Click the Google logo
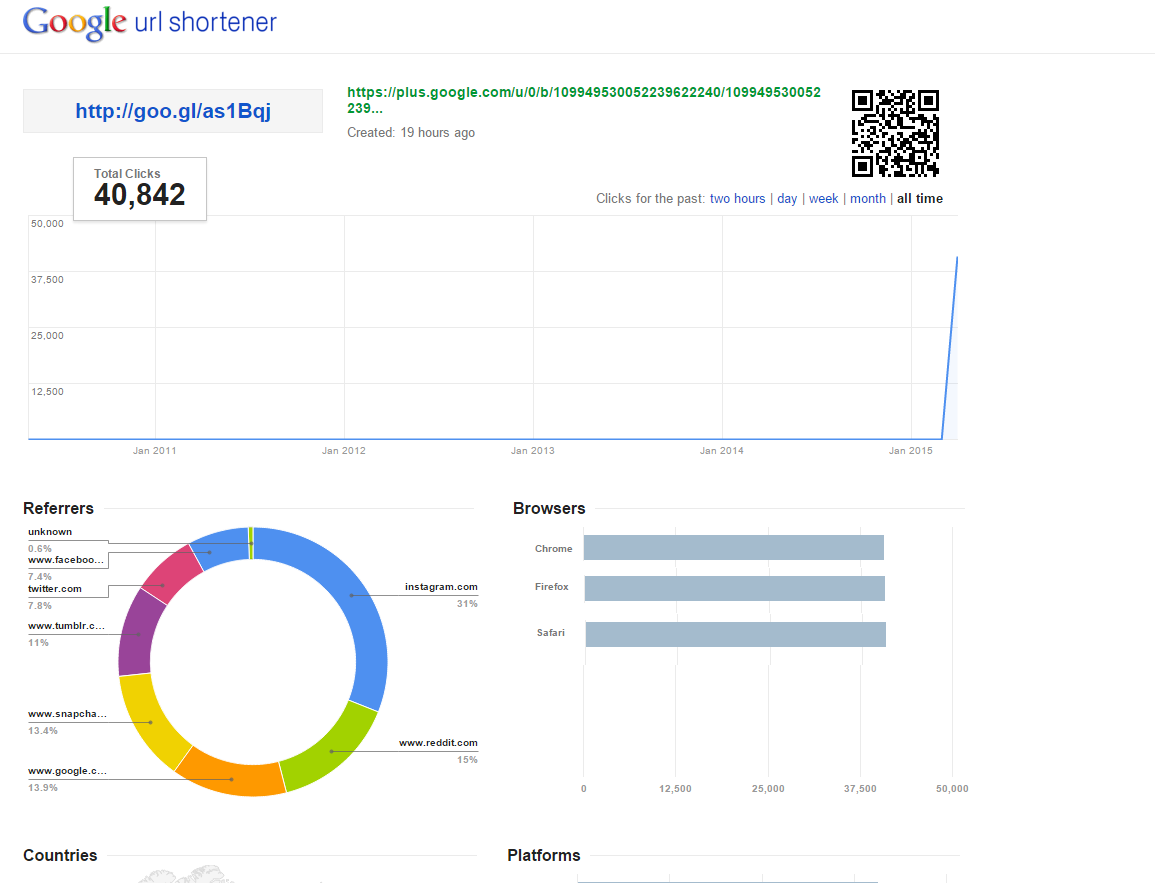The height and width of the screenshot is (883, 1155). click(x=74, y=23)
